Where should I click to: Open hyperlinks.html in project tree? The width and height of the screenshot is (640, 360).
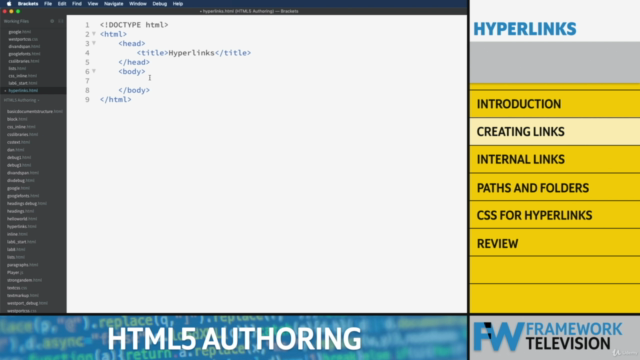pyautogui.click(x=21, y=227)
